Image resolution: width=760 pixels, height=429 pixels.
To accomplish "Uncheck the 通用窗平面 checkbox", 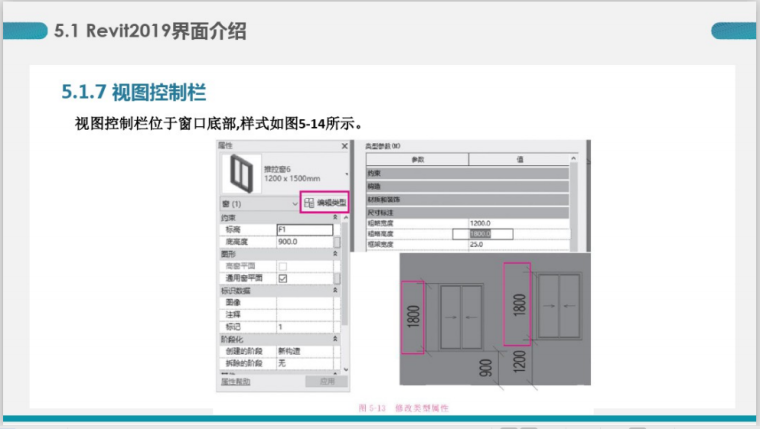I will [x=281, y=278].
